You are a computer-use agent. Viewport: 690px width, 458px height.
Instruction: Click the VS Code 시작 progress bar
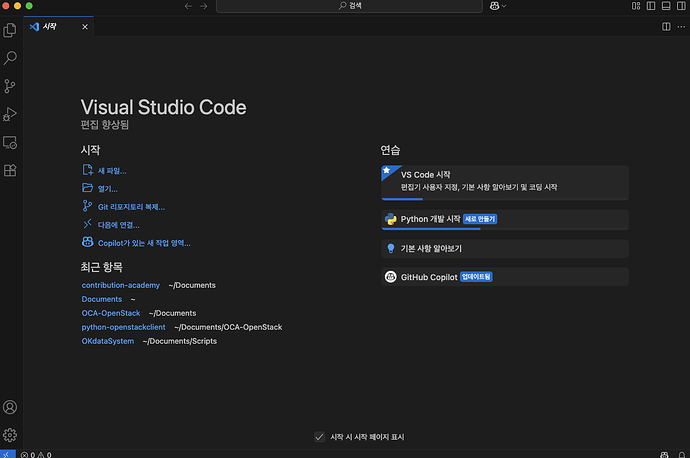tap(505, 199)
